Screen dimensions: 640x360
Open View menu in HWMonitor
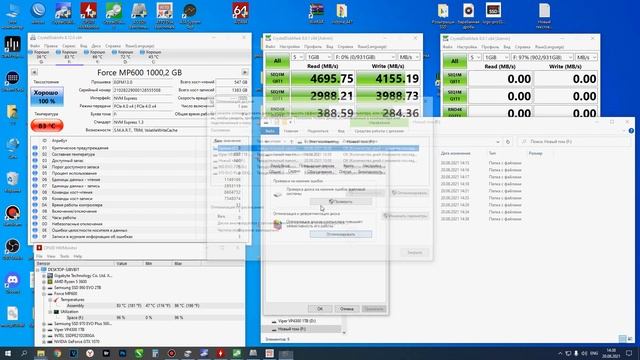[51, 256]
